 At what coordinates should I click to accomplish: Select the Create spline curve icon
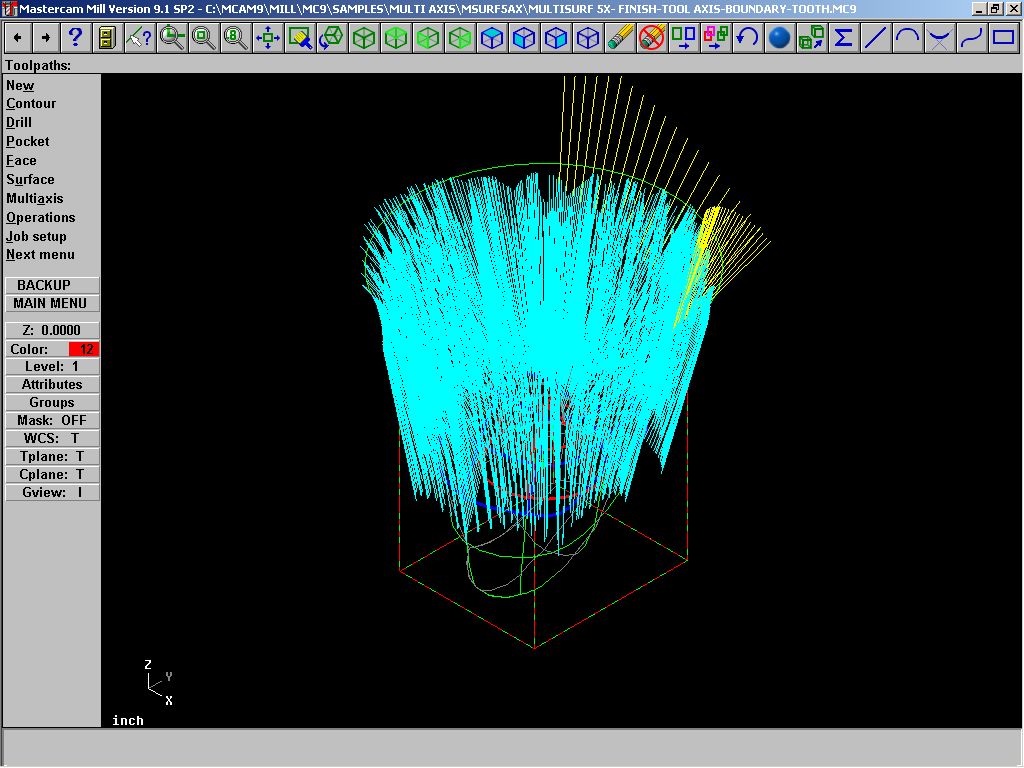(x=972, y=38)
